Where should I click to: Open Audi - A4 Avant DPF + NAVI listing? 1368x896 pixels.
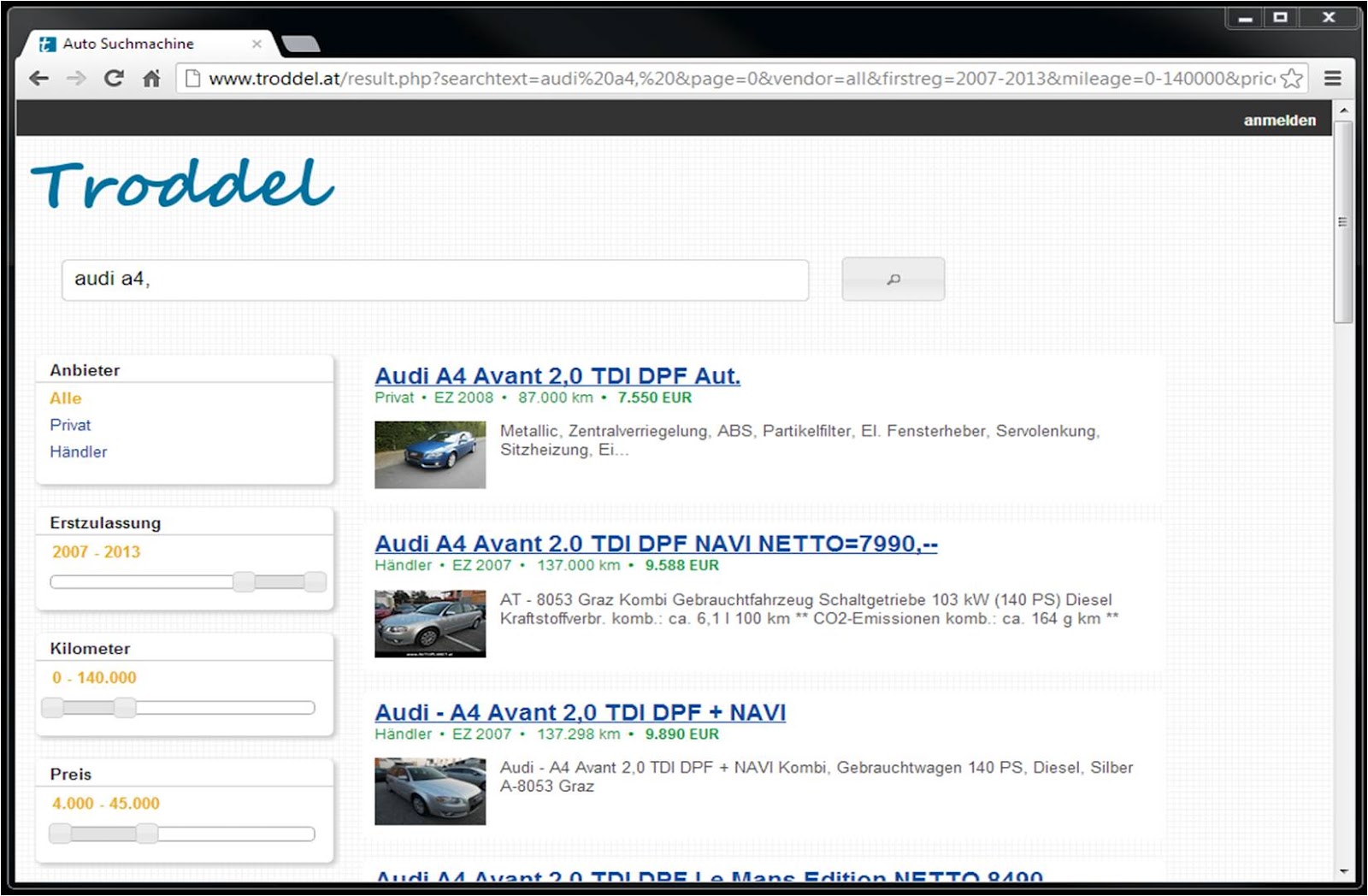(581, 712)
